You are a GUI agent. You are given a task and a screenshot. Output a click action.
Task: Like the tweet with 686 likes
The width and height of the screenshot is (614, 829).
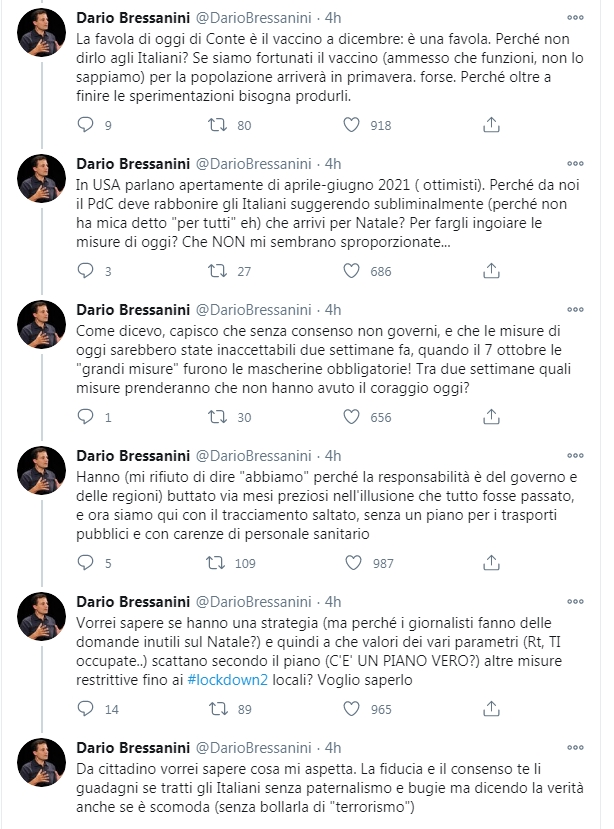(x=352, y=271)
